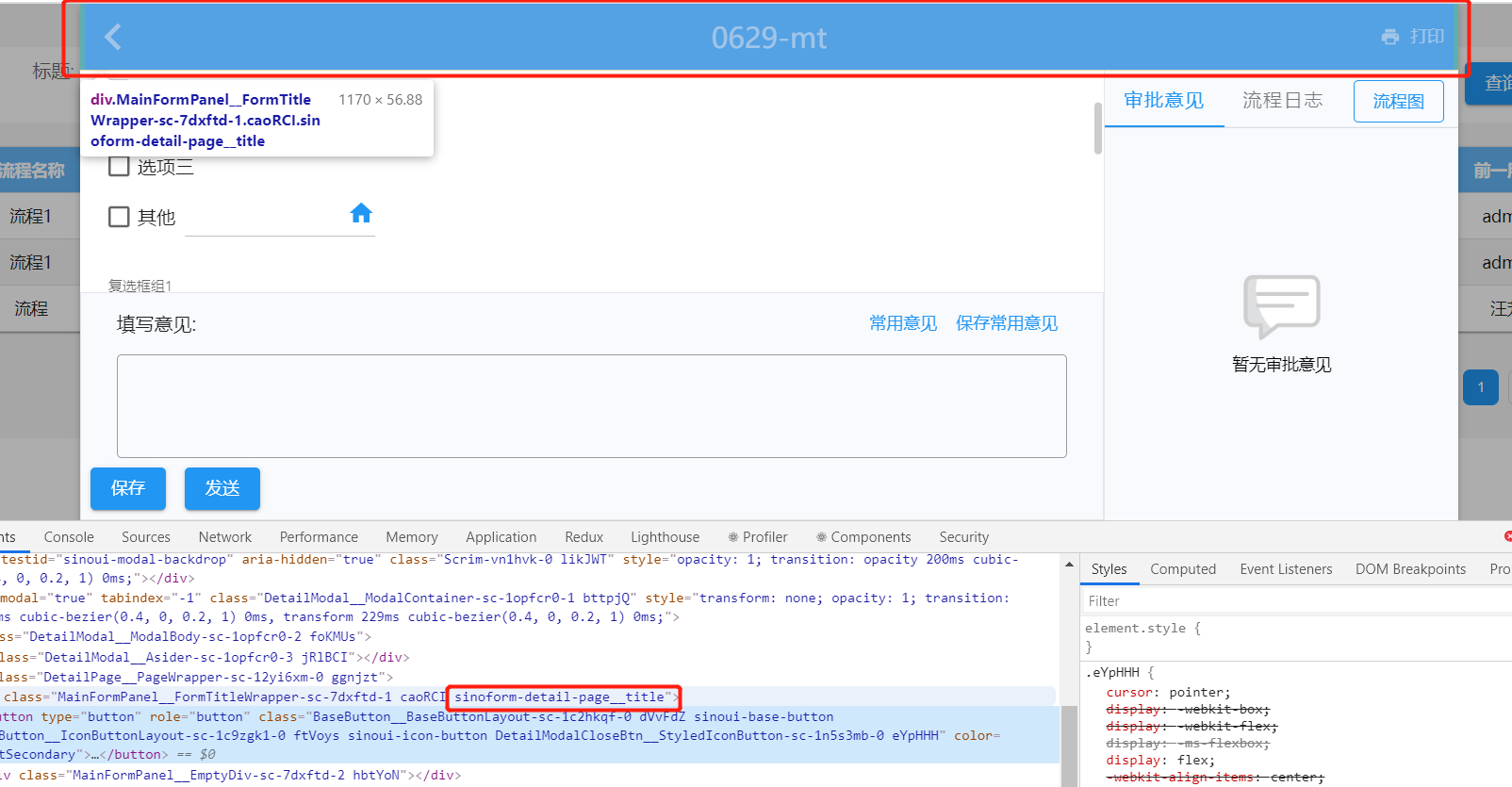
Task: Open the Memory tab in DevTools
Action: coord(412,537)
